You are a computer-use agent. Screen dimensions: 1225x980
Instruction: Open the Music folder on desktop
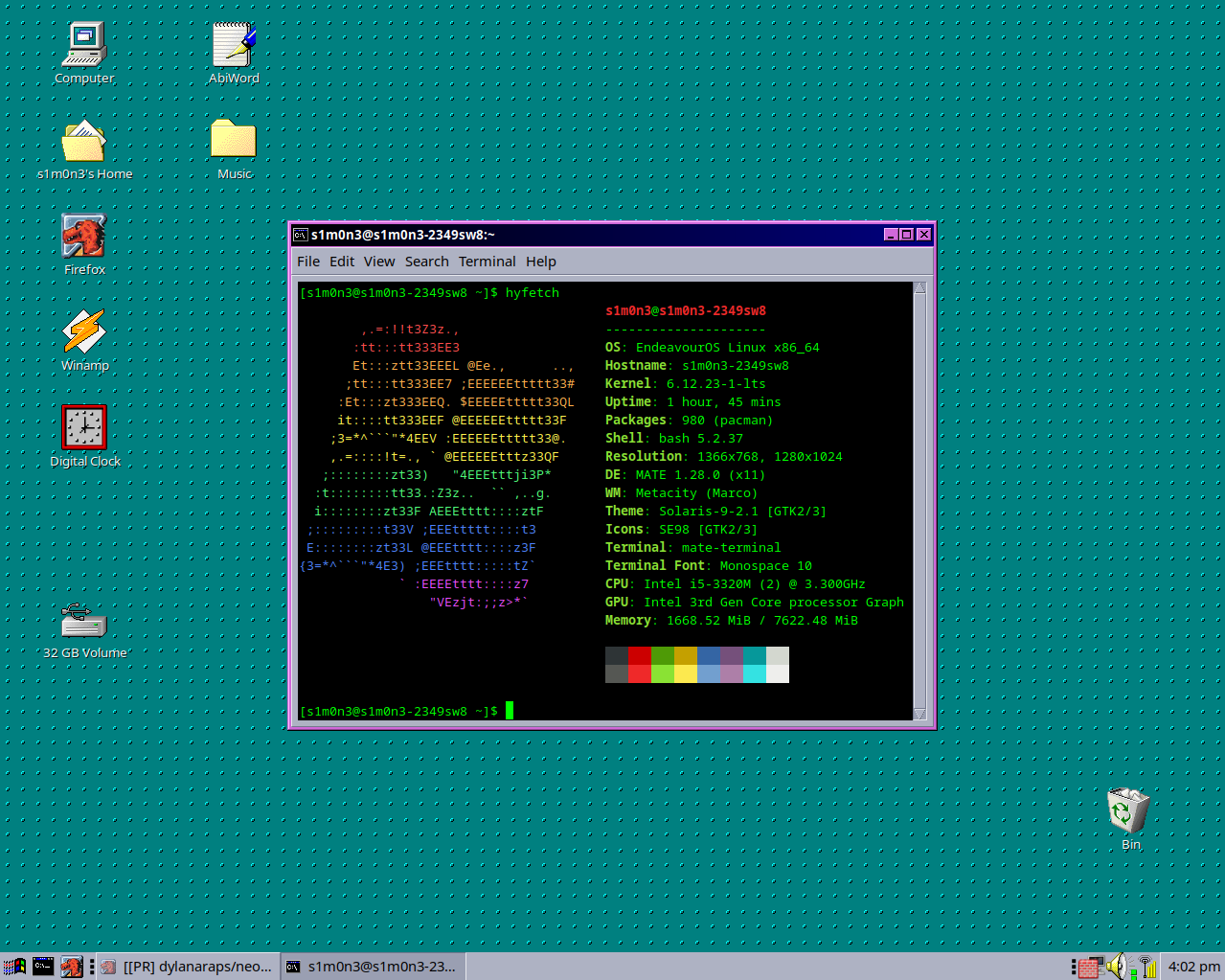pos(234,141)
